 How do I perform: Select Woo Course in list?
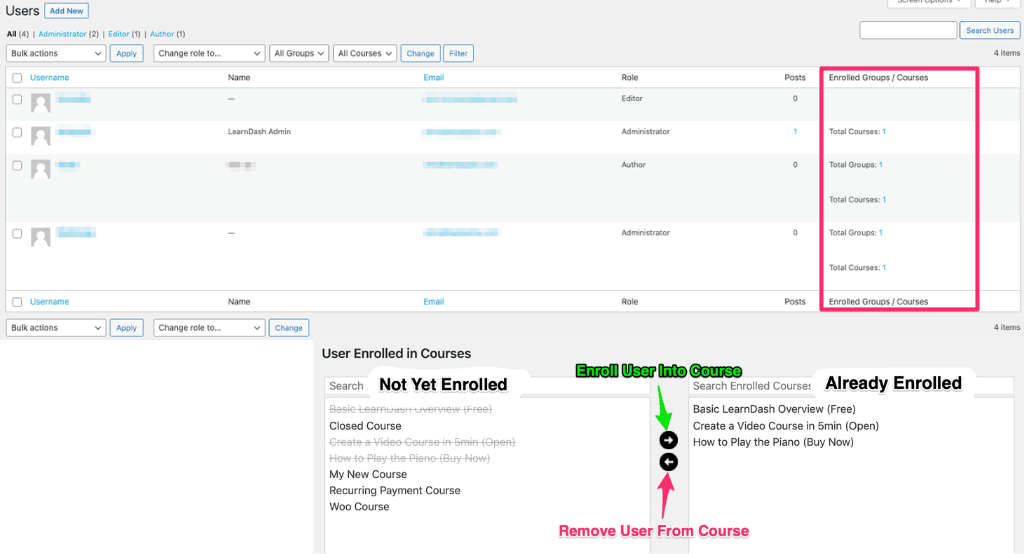tap(359, 507)
